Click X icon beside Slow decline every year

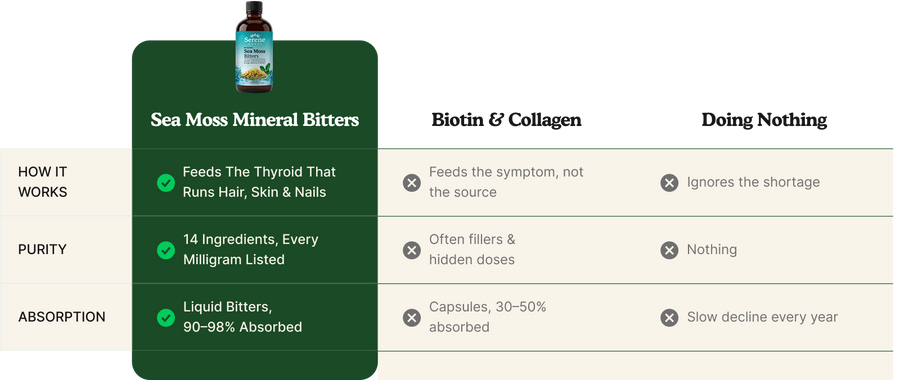pyautogui.click(x=669, y=317)
